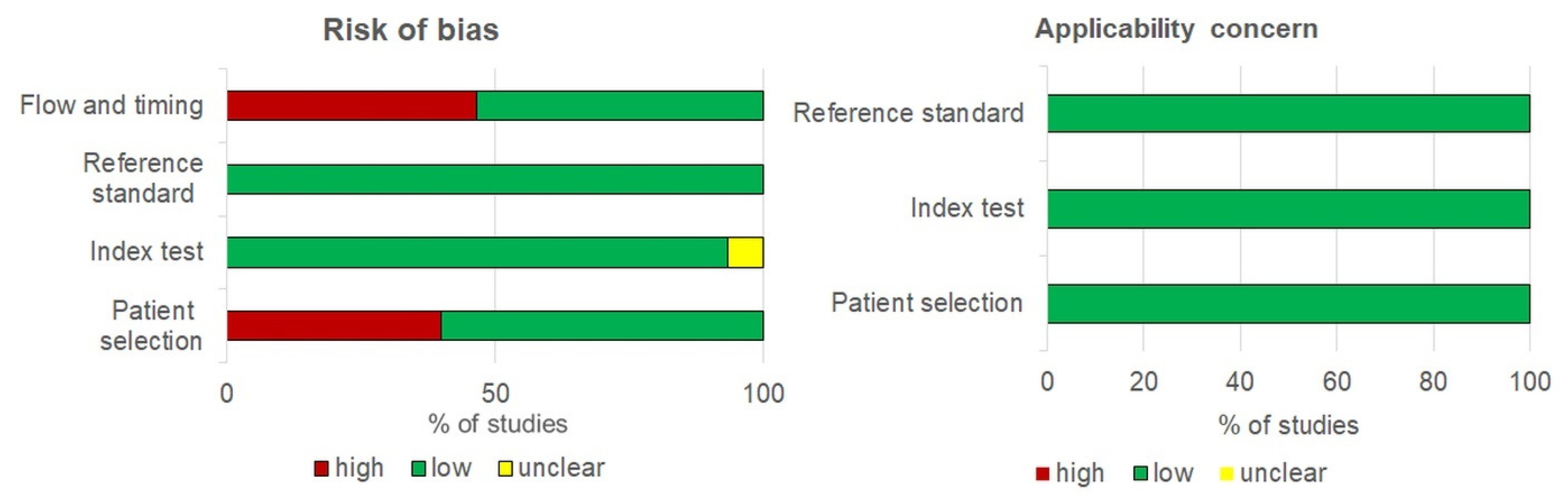The width and height of the screenshot is (1568, 496).
Task: Select the Patient selection bar in Applicability concern
Action: pyautogui.click(x=1288, y=304)
